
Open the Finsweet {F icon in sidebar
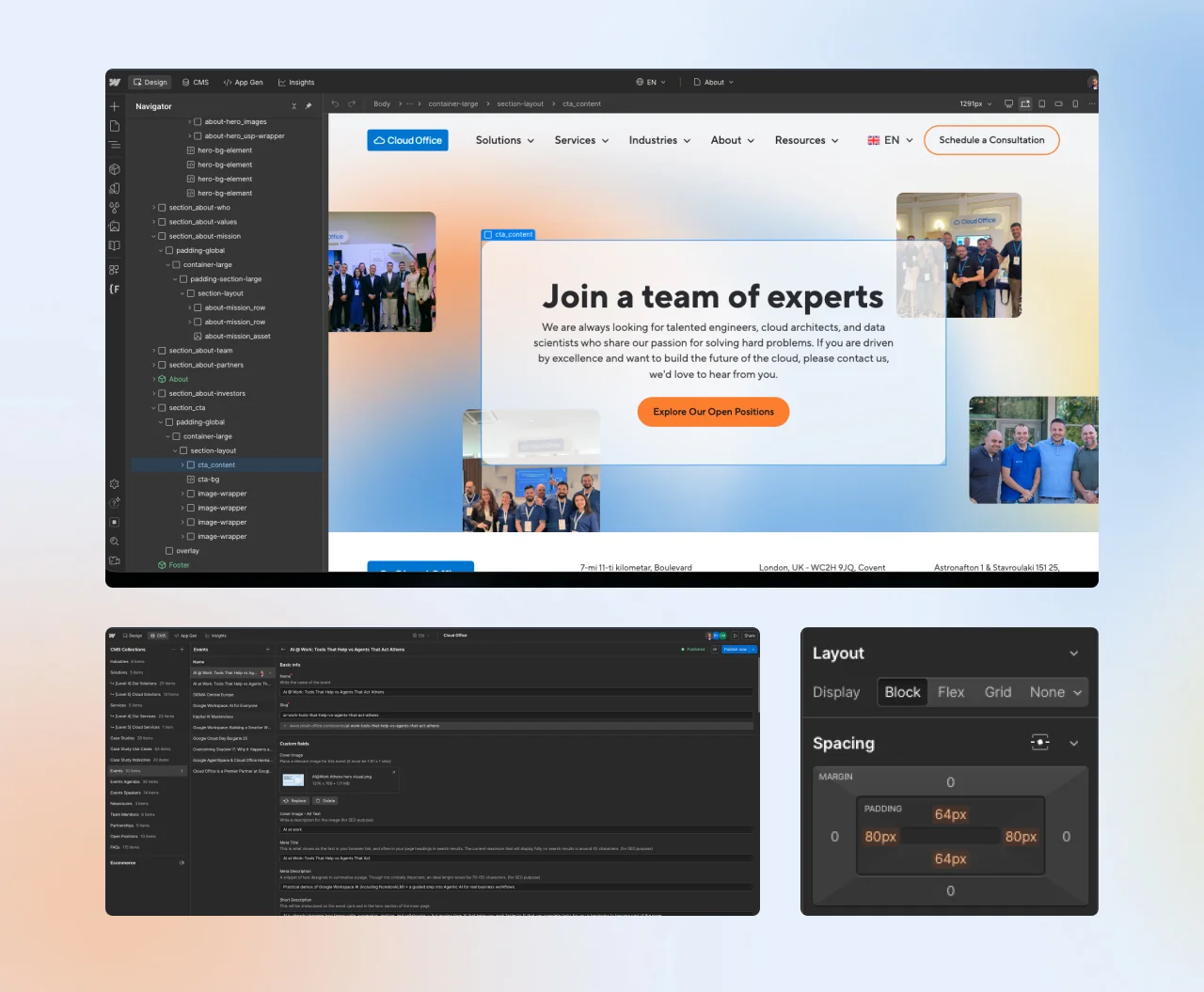tap(115, 289)
